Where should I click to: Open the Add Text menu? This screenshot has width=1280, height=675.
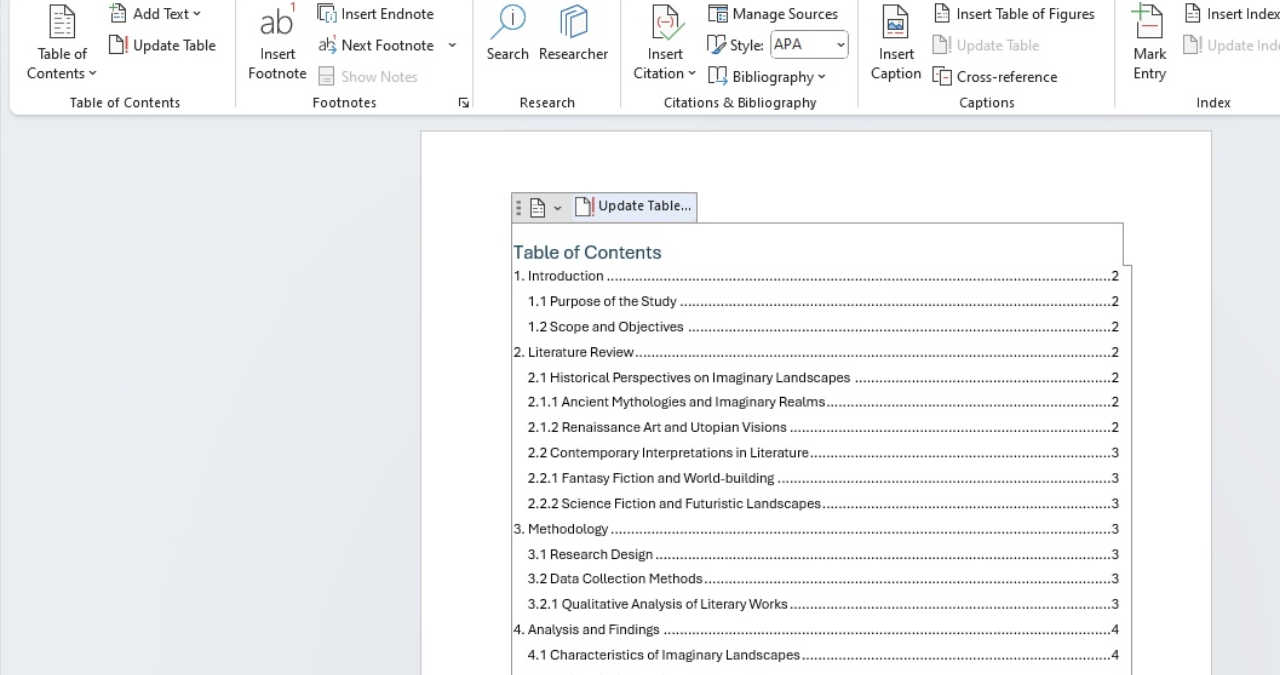tap(157, 13)
